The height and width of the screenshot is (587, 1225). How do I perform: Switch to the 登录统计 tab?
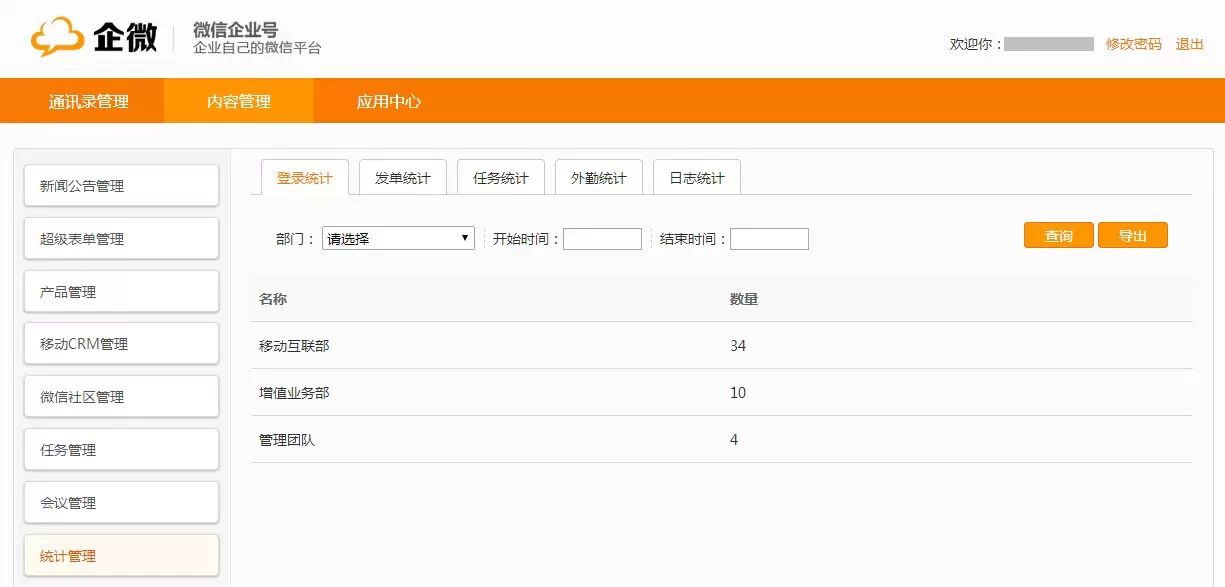[305, 178]
